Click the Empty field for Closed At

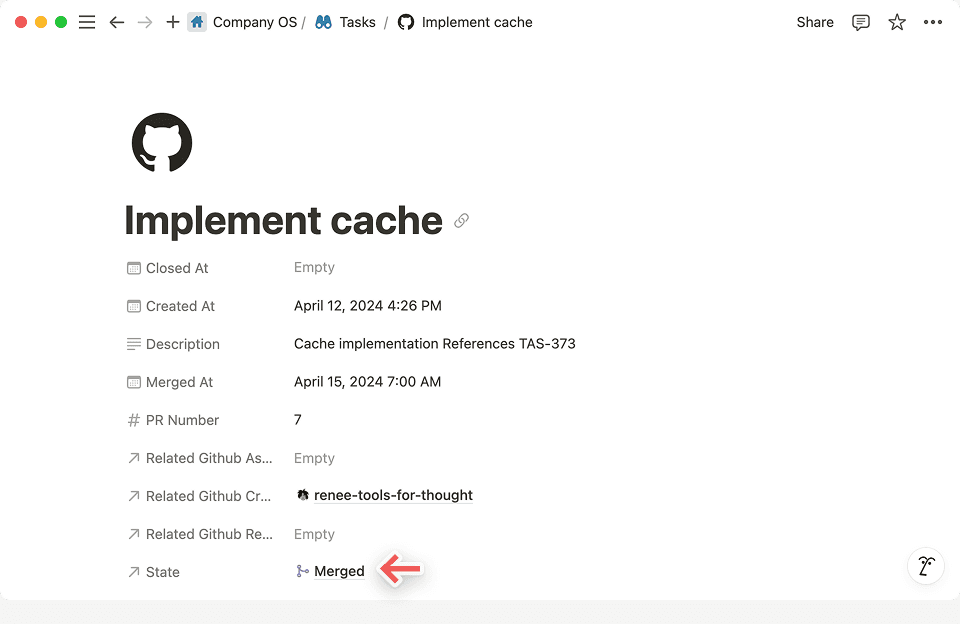(314, 267)
